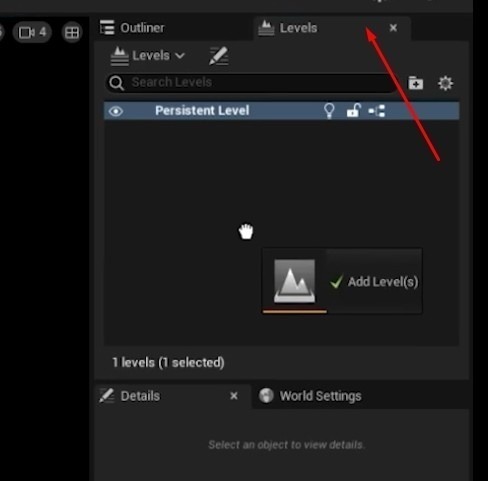Create a new folder with the folder-plus icon
Image resolution: width=488 pixels, height=481 pixels.
pyautogui.click(x=416, y=83)
